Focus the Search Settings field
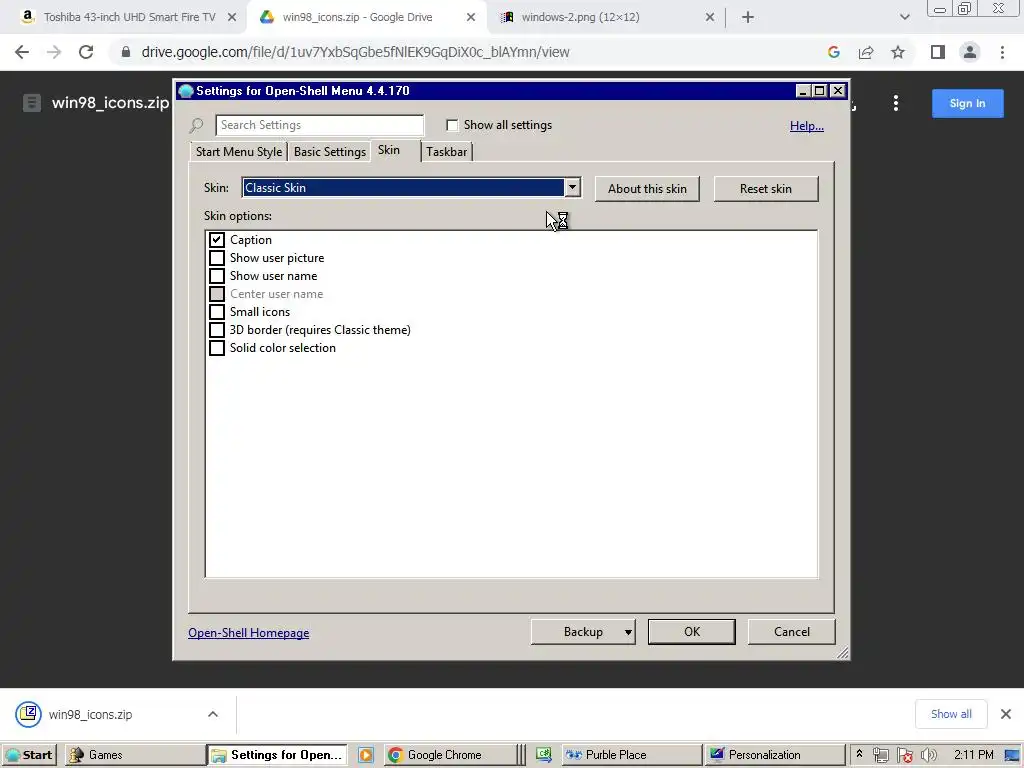The image size is (1024, 768). pos(319,125)
